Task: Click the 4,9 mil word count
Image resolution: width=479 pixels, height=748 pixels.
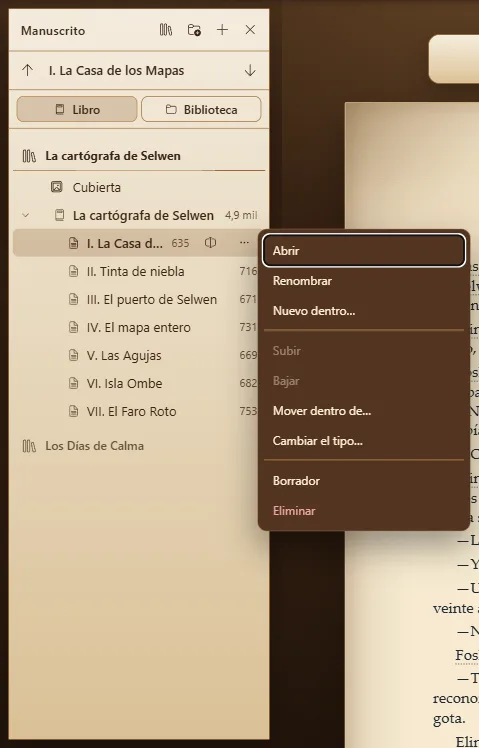Action: tap(241, 216)
